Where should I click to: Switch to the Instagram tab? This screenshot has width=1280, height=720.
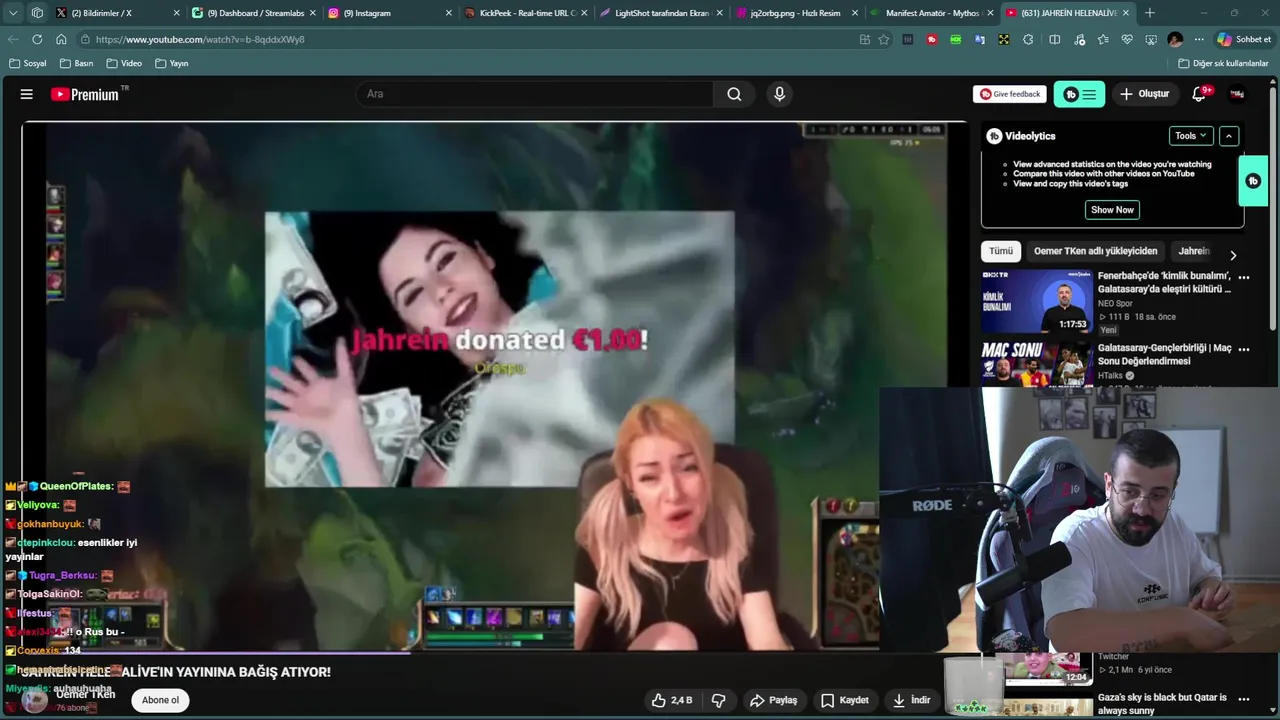[388, 13]
